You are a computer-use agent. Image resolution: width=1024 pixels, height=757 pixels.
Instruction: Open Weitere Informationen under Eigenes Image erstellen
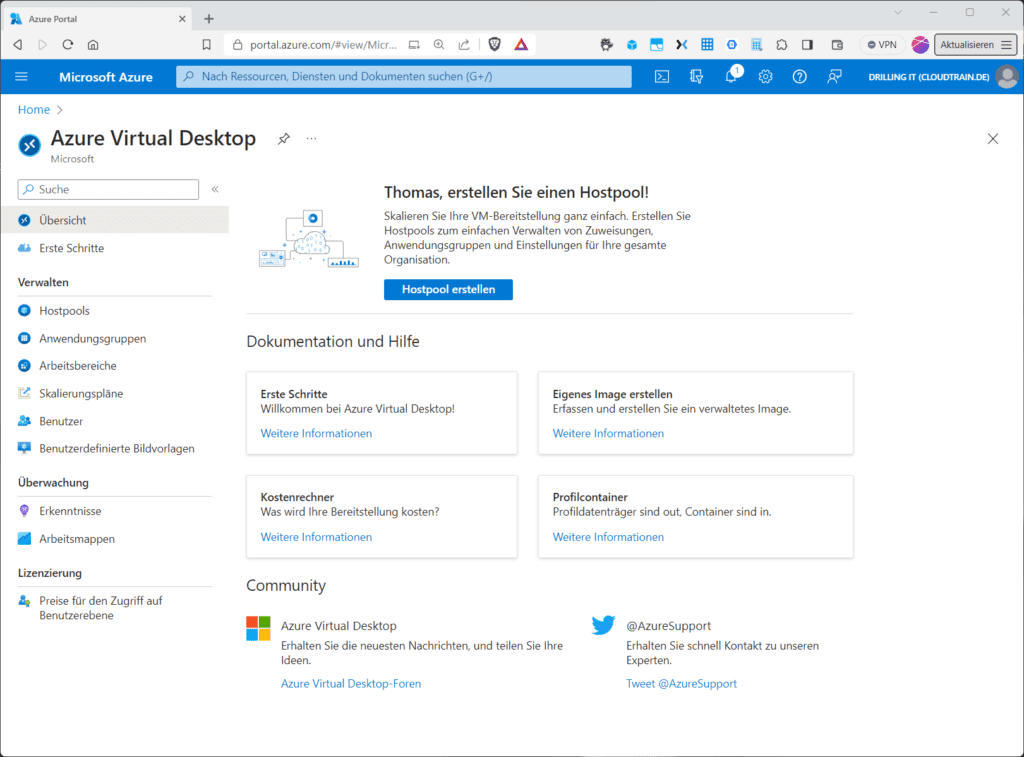[608, 433]
